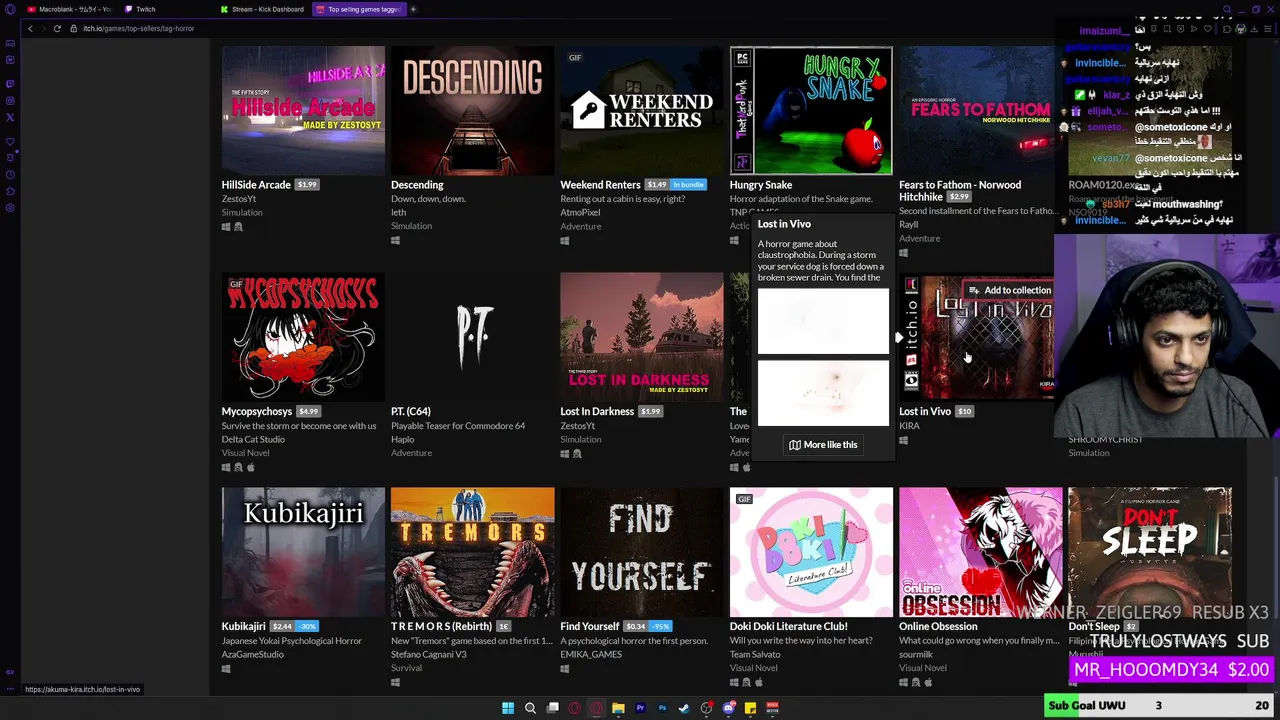Open AtmoPixel author link
1280x720 pixels.
pos(580,213)
